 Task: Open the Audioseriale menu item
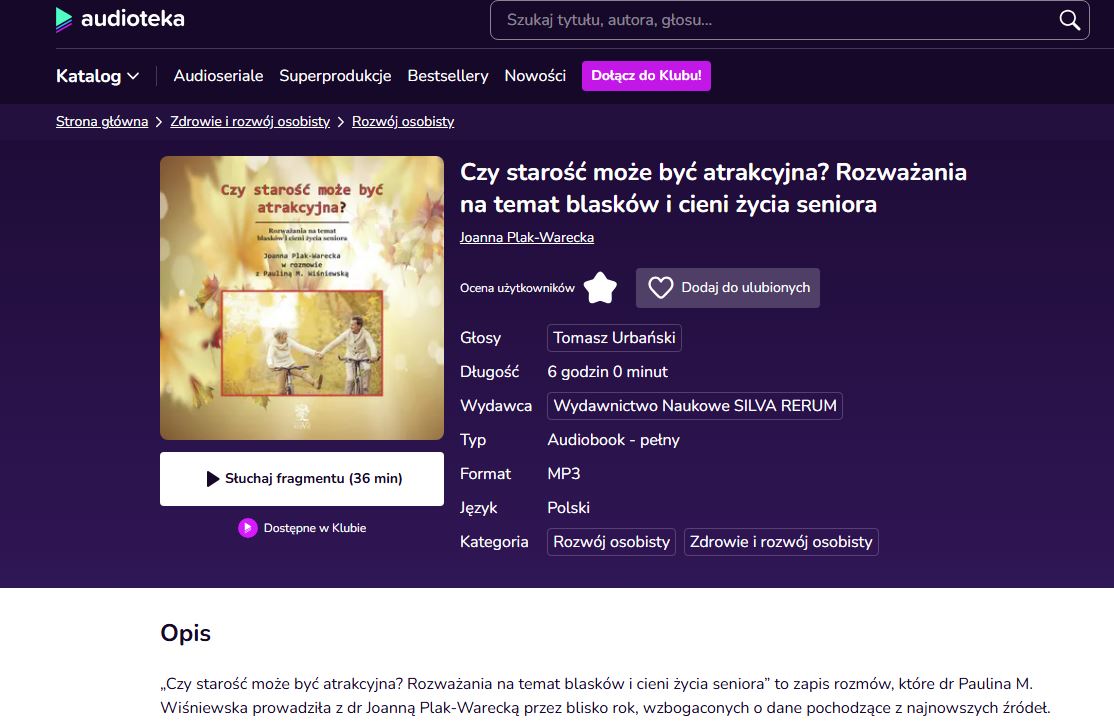click(218, 76)
